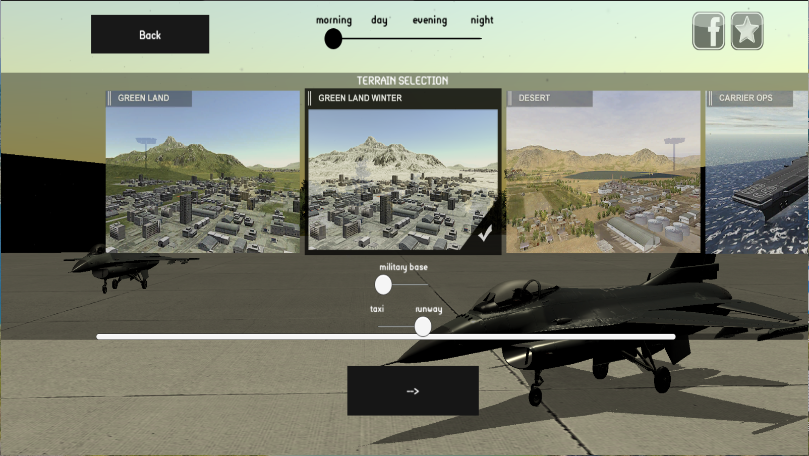Open the Facebook page icon
The image size is (809, 456).
point(709,31)
